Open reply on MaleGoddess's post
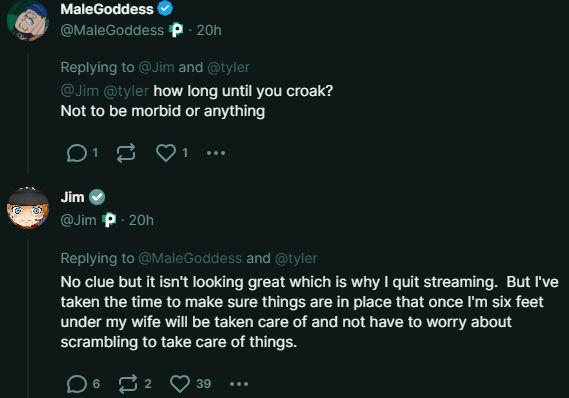The width and height of the screenshot is (569, 398). (77, 153)
